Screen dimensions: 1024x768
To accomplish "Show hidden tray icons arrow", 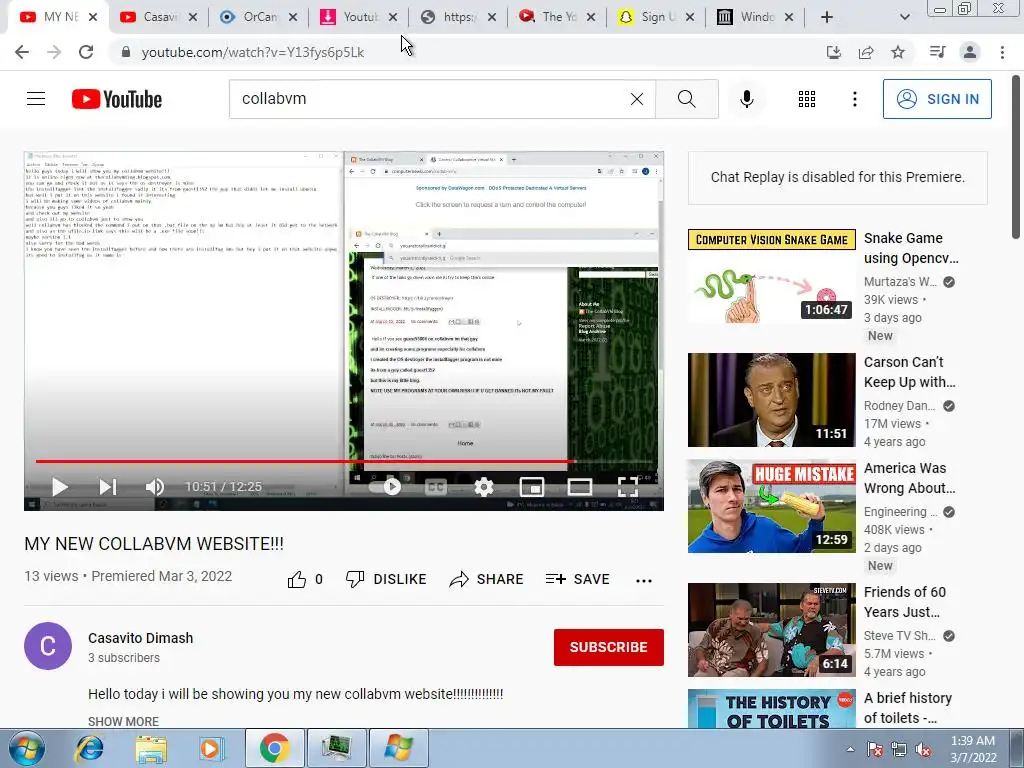I will click(850, 749).
